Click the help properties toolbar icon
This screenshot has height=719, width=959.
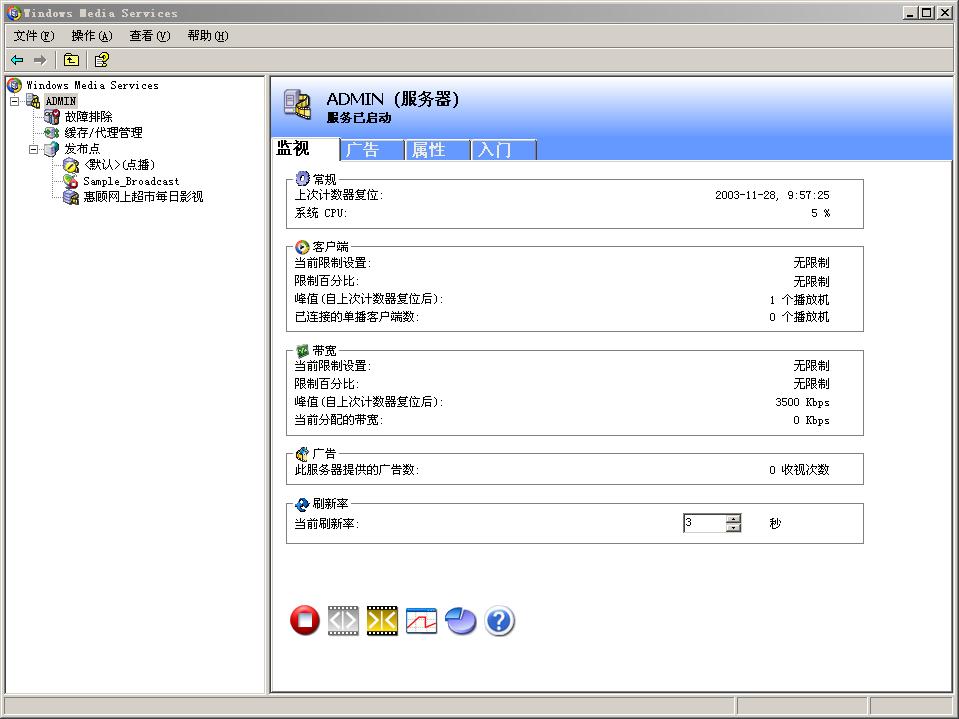pyautogui.click(x=102, y=60)
